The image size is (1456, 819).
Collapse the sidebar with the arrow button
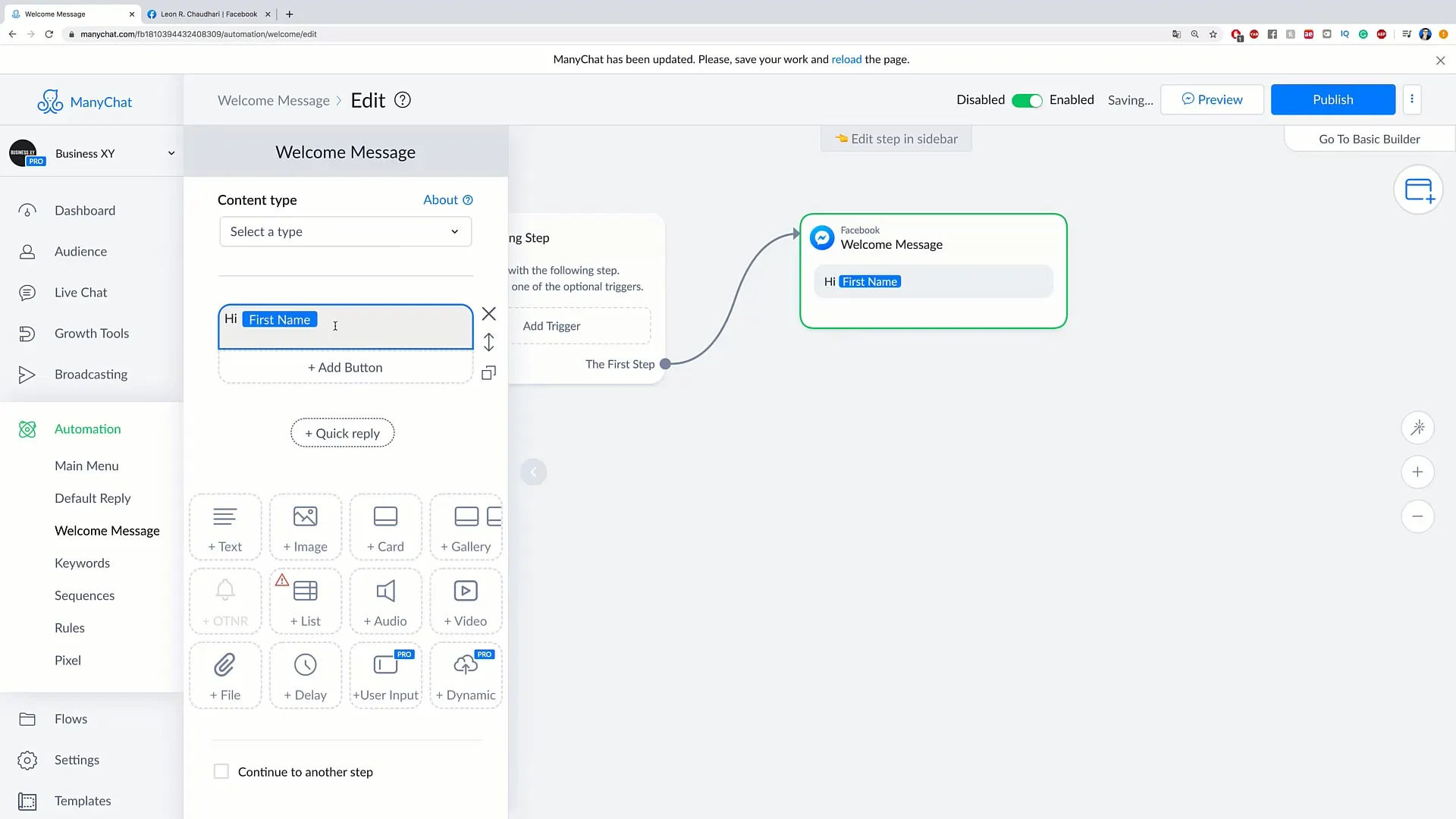click(534, 472)
